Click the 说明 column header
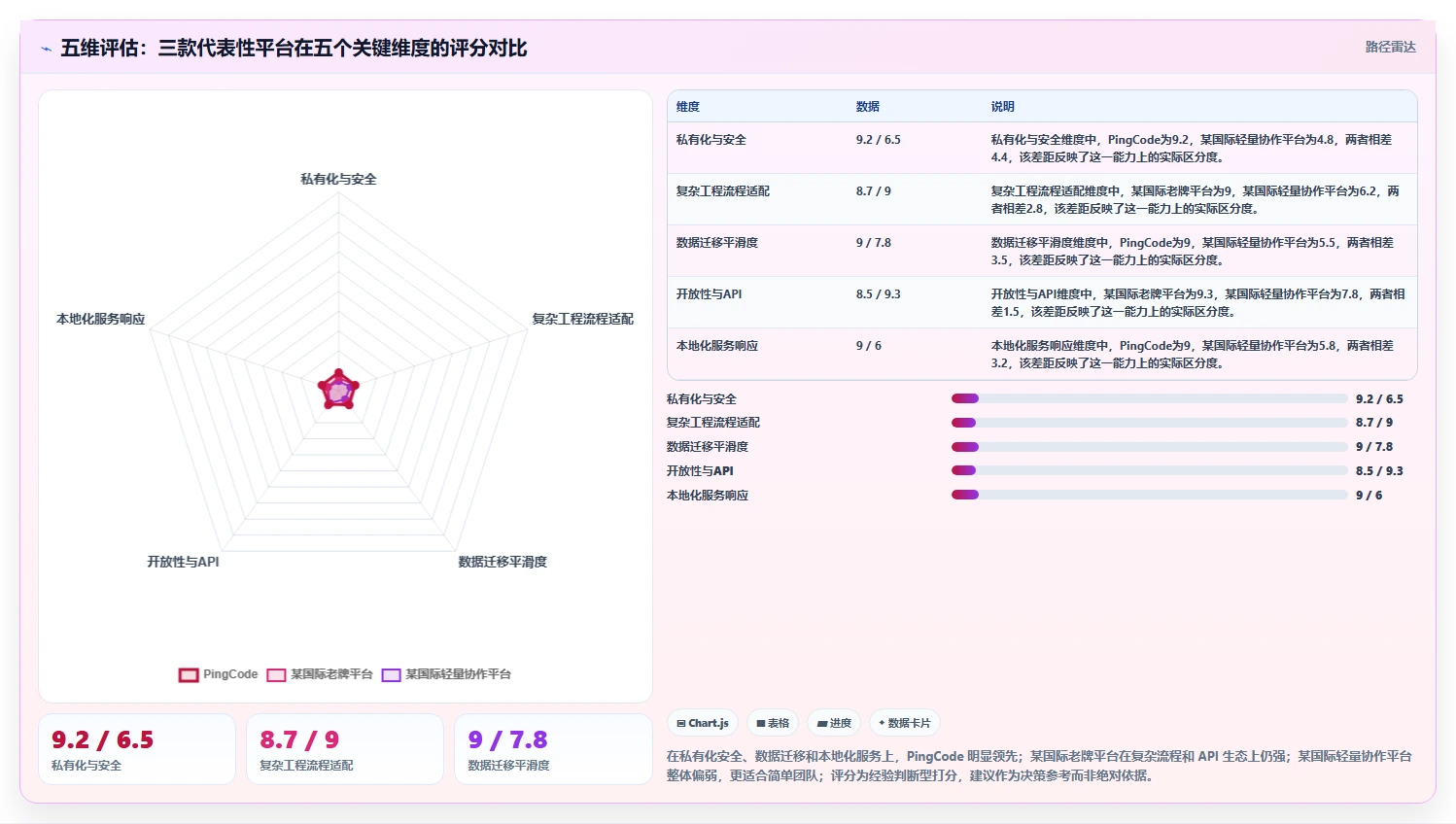Viewport: 1456px width, 824px height. coord(1003,107)
